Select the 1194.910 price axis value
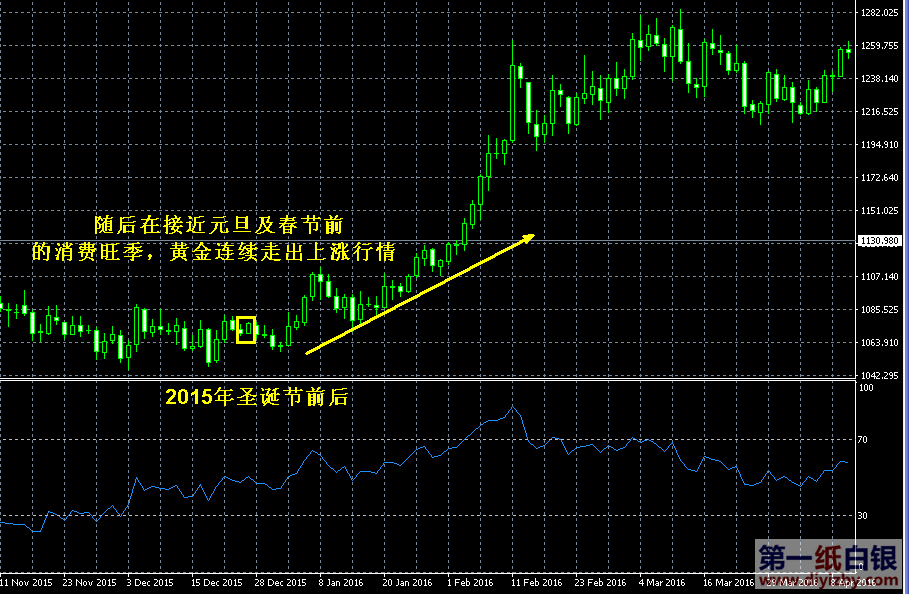 [880, 145]
